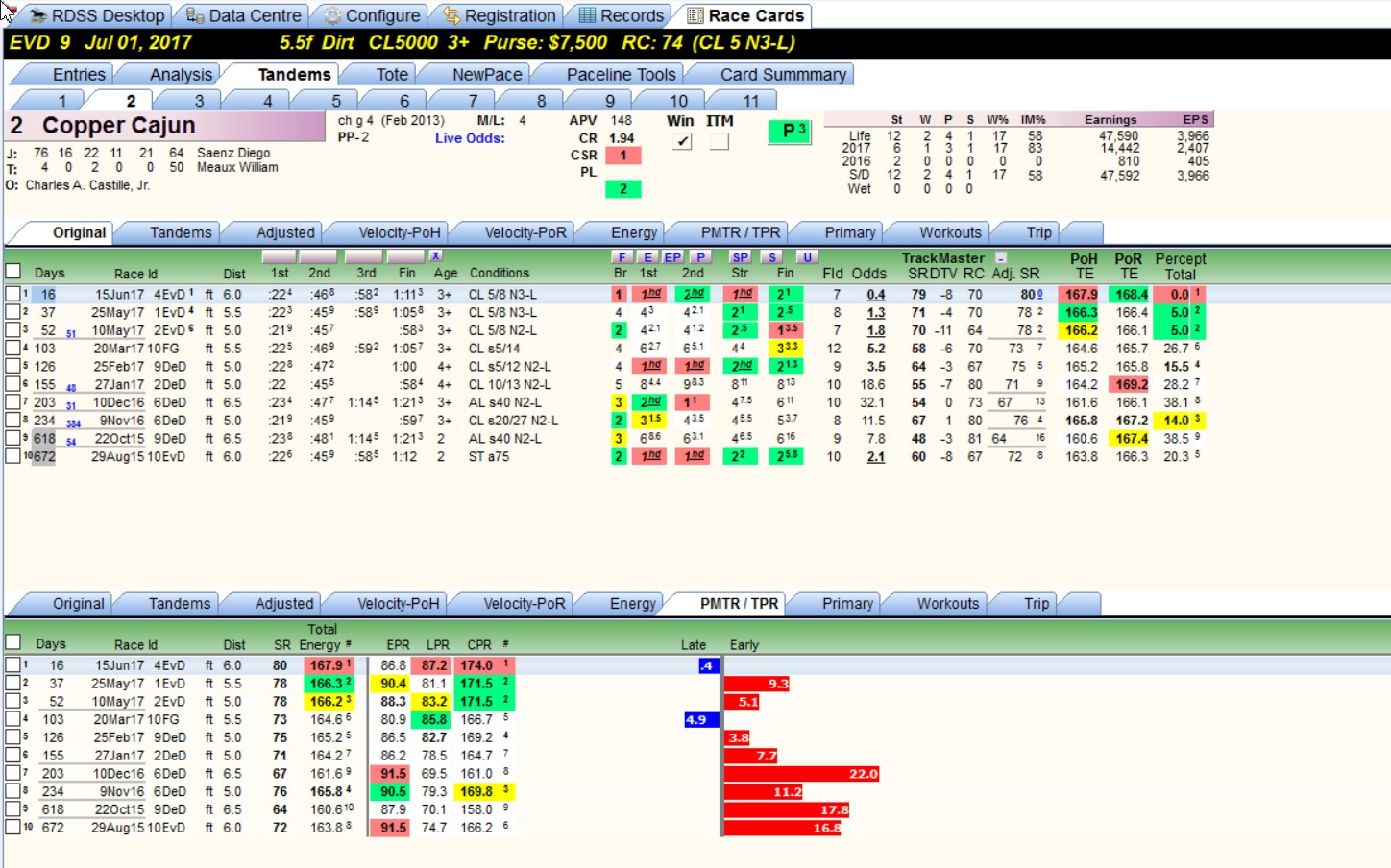Click the red CSR value 1 box

click(x=622, y=156)
